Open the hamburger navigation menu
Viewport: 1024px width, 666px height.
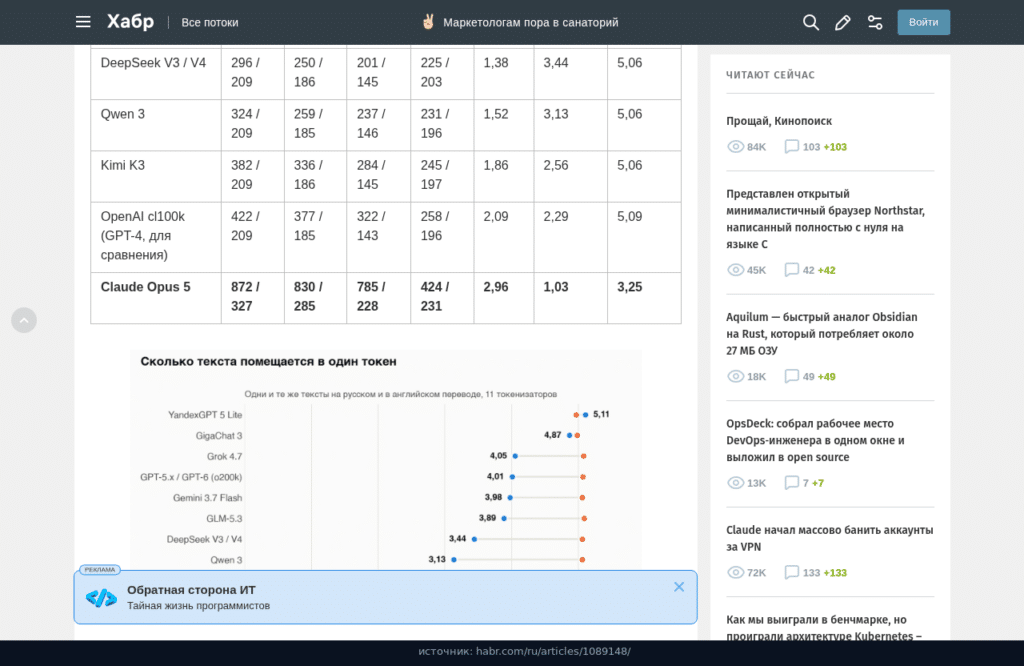click(x=83, y=22)
